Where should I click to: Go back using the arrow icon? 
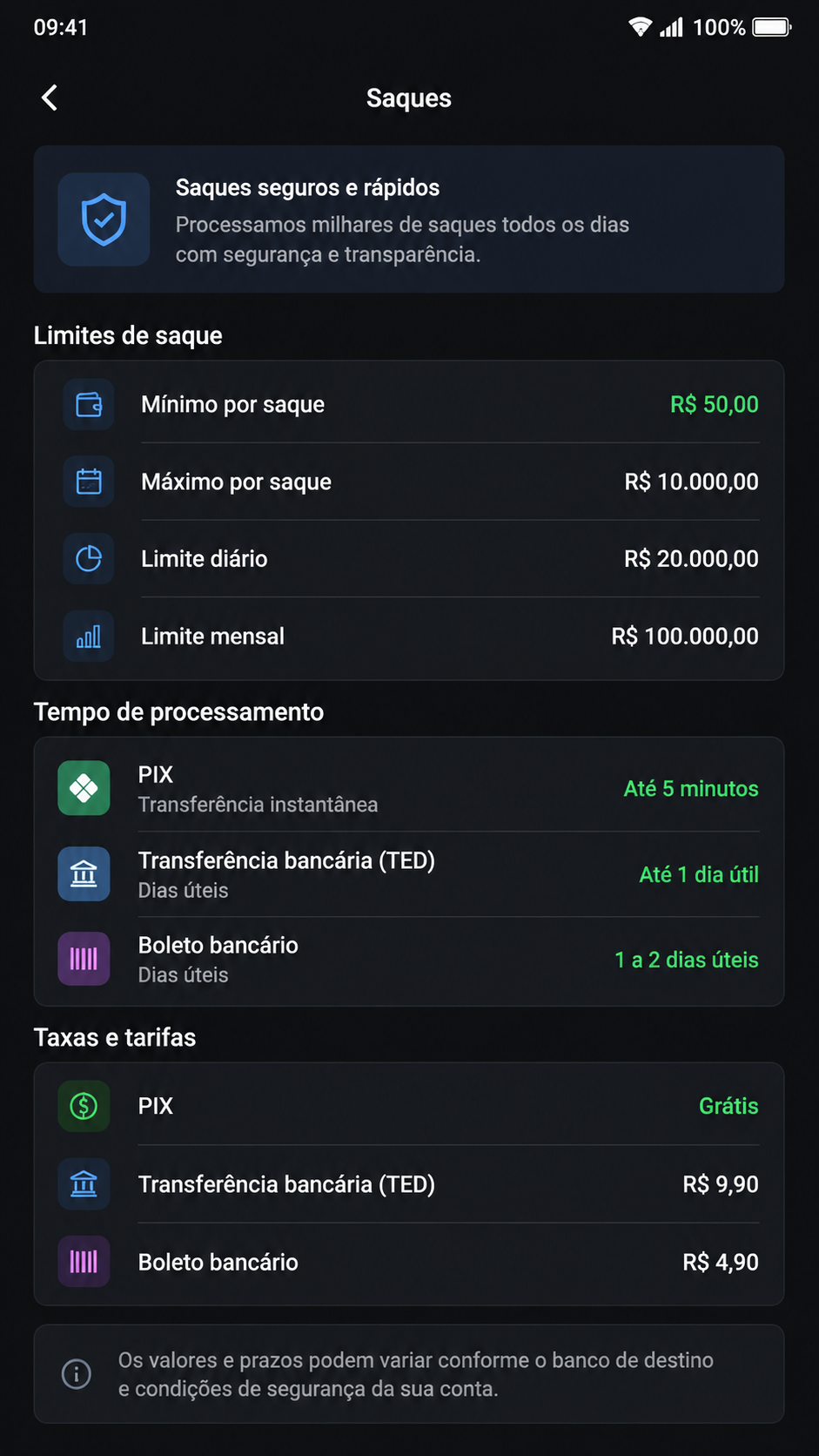[50, 98]
